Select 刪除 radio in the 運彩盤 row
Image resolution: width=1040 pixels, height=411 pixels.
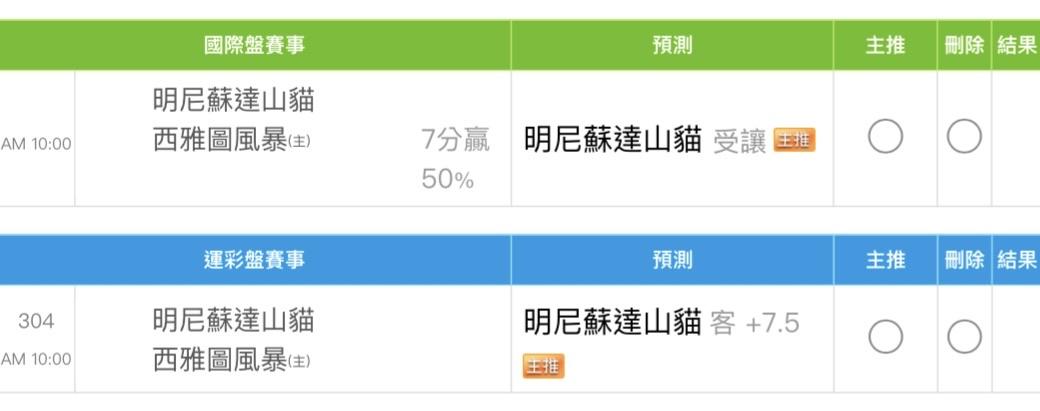[964, 337]
